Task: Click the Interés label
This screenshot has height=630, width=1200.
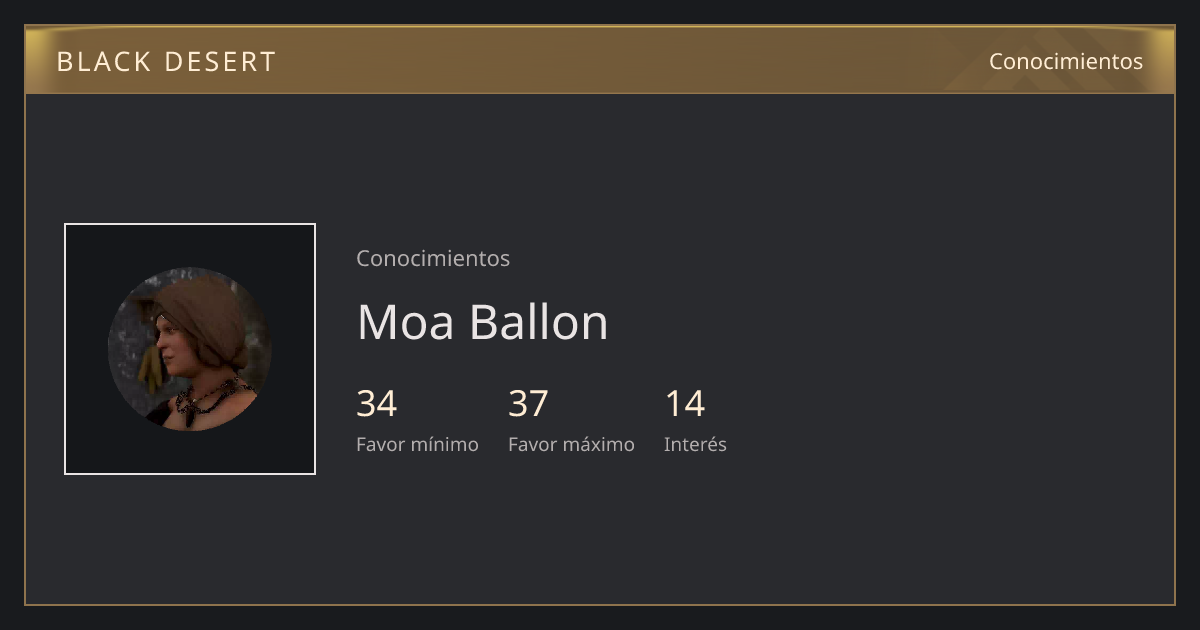Action: pyautogui.click(x=695, y=444)
